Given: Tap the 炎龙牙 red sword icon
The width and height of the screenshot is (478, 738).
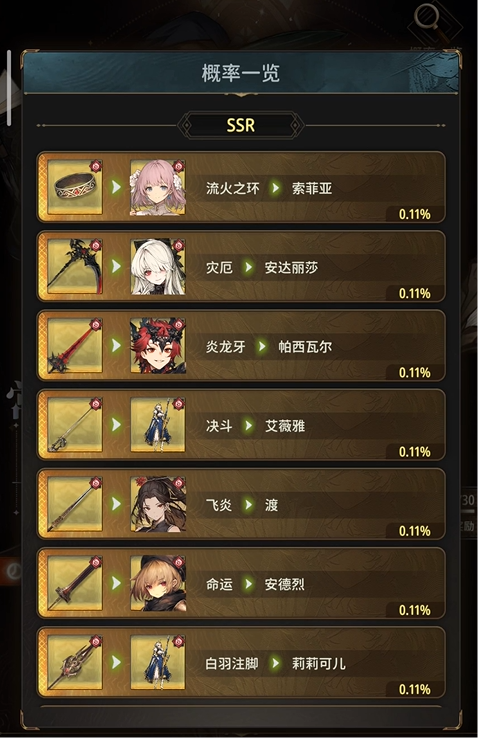Looking at the screenshot, I should pyautogui.click(x=75, y=345).
